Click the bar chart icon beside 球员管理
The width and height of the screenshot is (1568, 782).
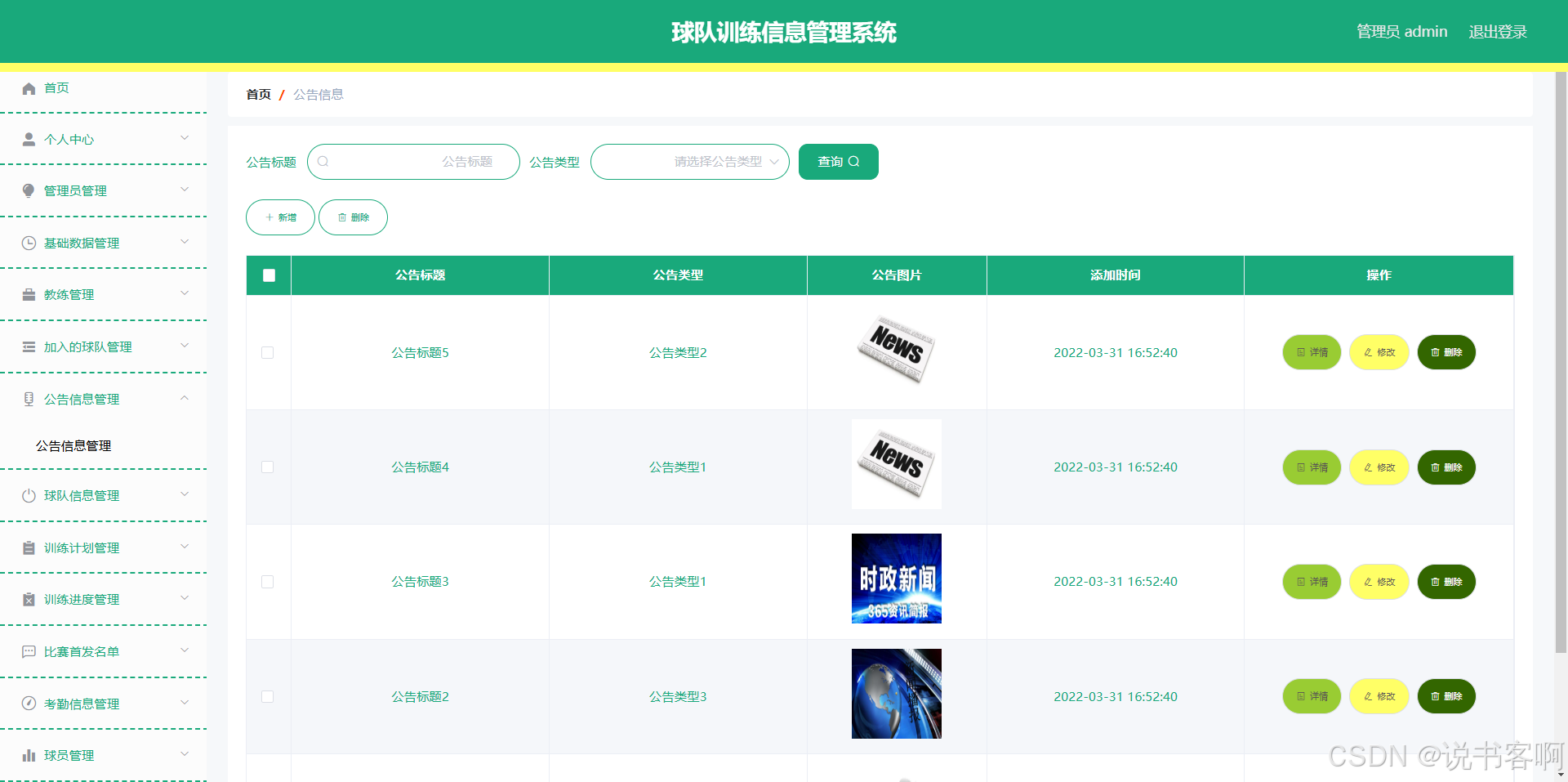click(x=29, y=755)
